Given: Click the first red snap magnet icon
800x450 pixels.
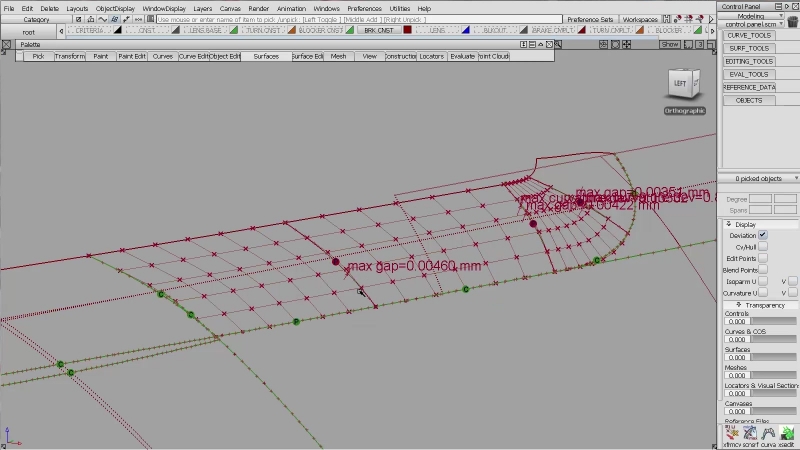Looking at the screenshot, I should click(x=678, y=19).
